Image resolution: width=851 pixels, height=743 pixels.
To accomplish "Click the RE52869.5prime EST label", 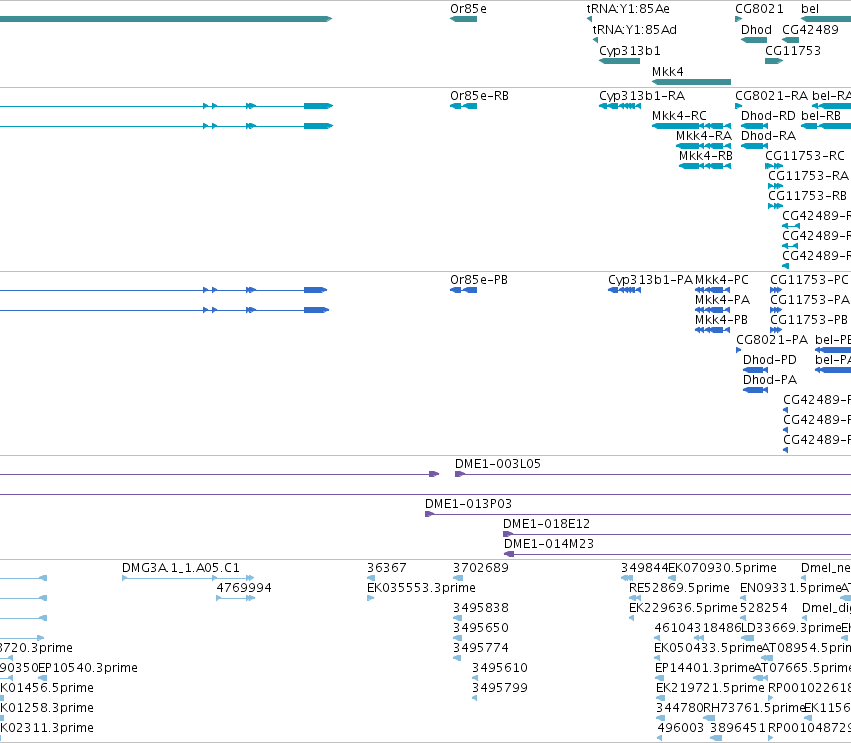I will (x=679, y=588).
